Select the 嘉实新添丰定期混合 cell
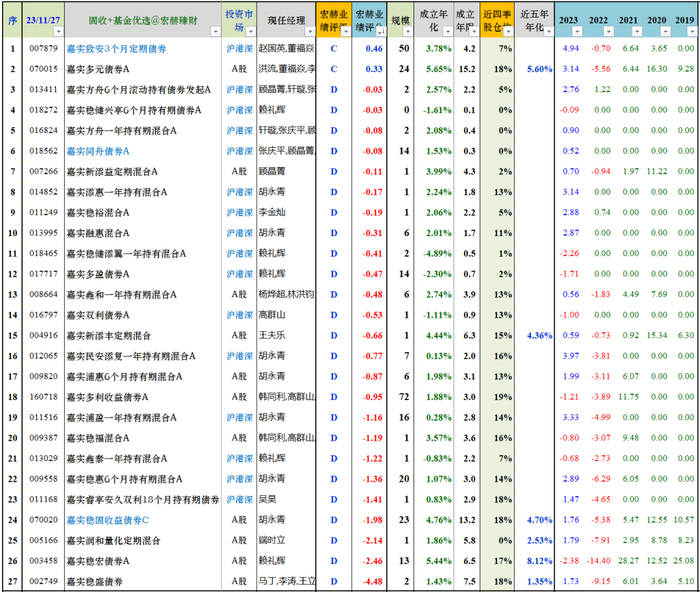This screenshot has width=700, height=592. point(143,336)
